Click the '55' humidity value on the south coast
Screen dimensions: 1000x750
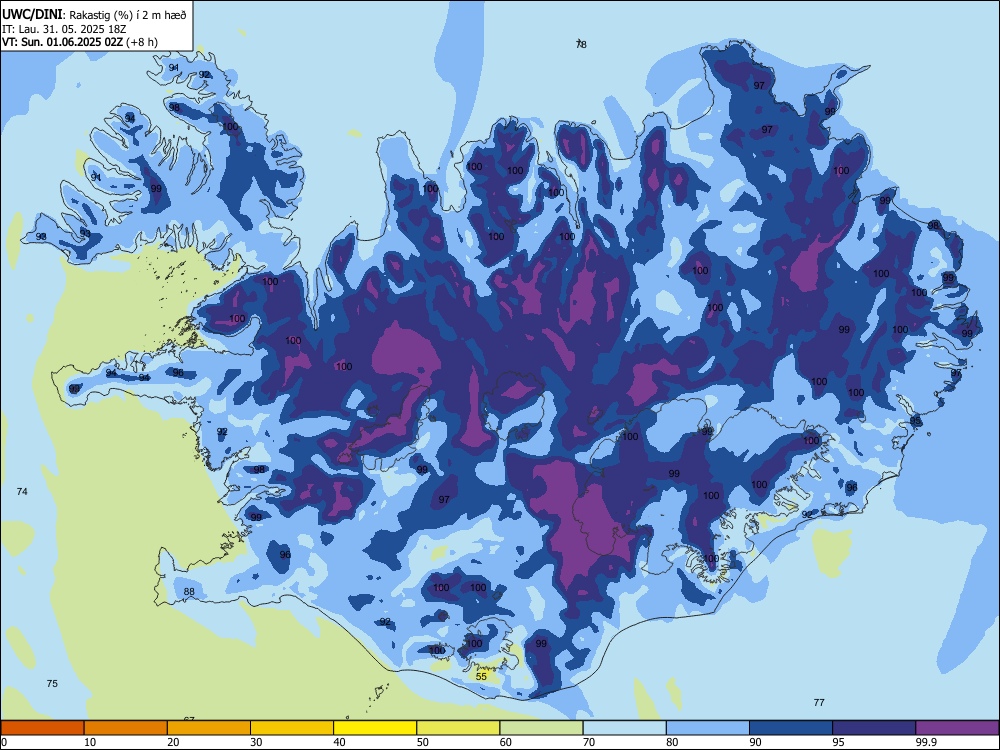click(481, 676)
